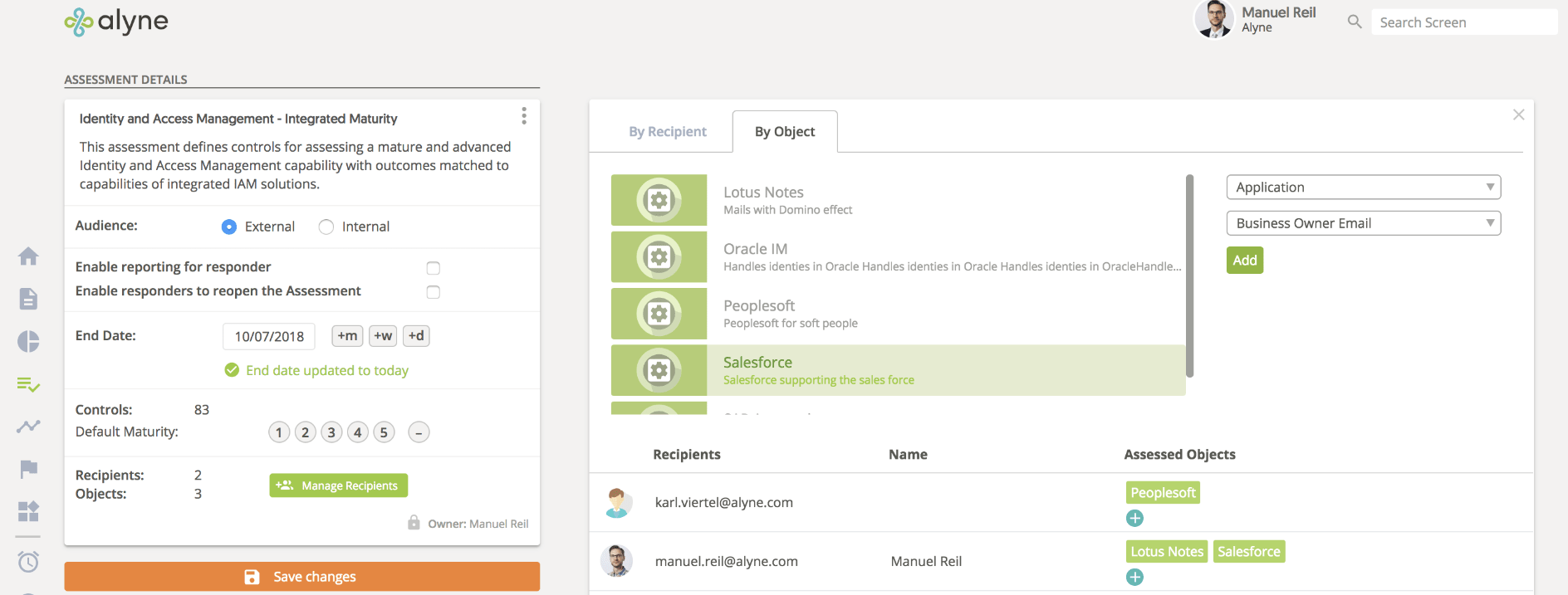Open the Home icon in sidebar

click(x=28, y=256)
